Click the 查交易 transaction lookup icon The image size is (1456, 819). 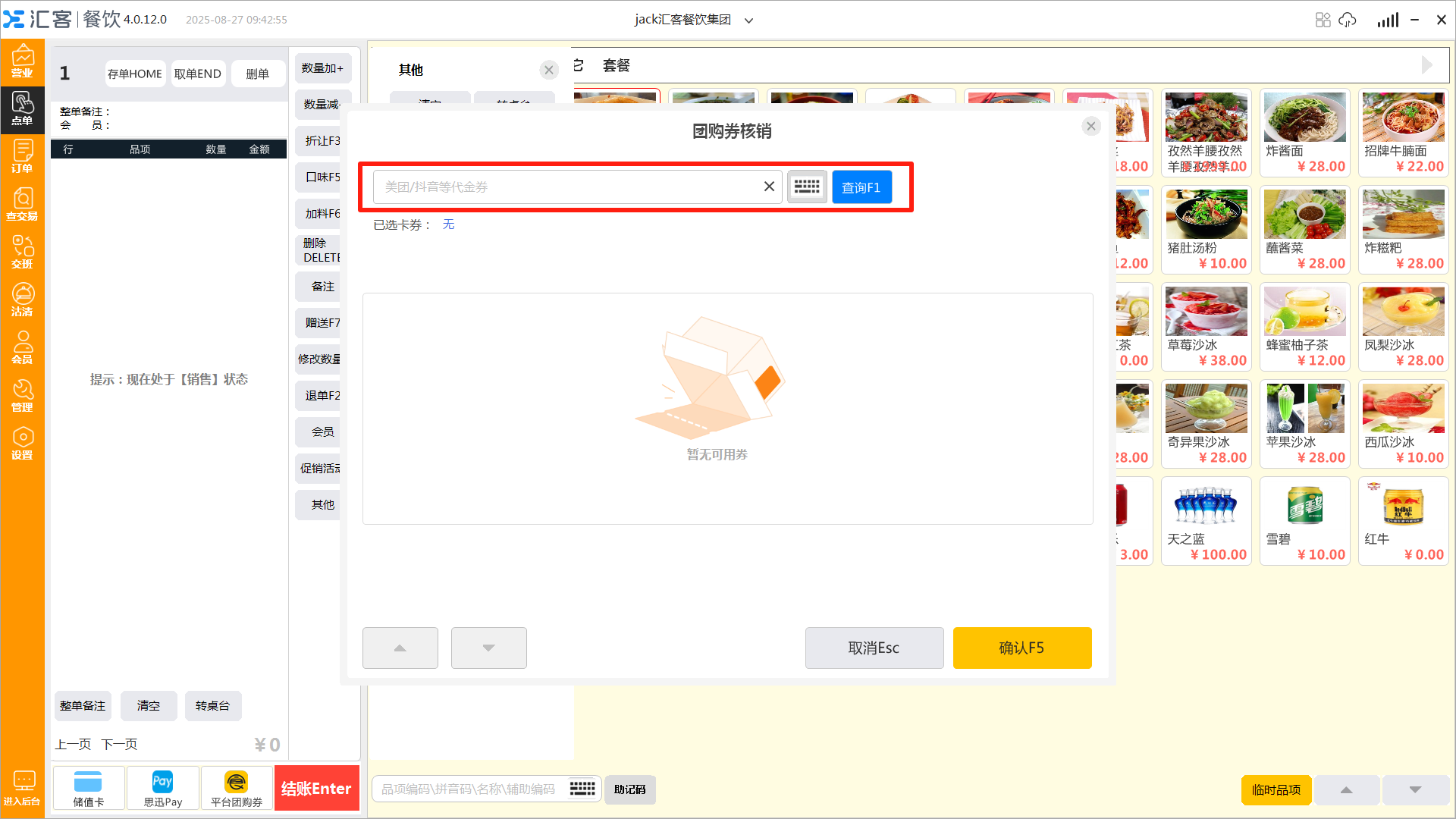point(22,205)
